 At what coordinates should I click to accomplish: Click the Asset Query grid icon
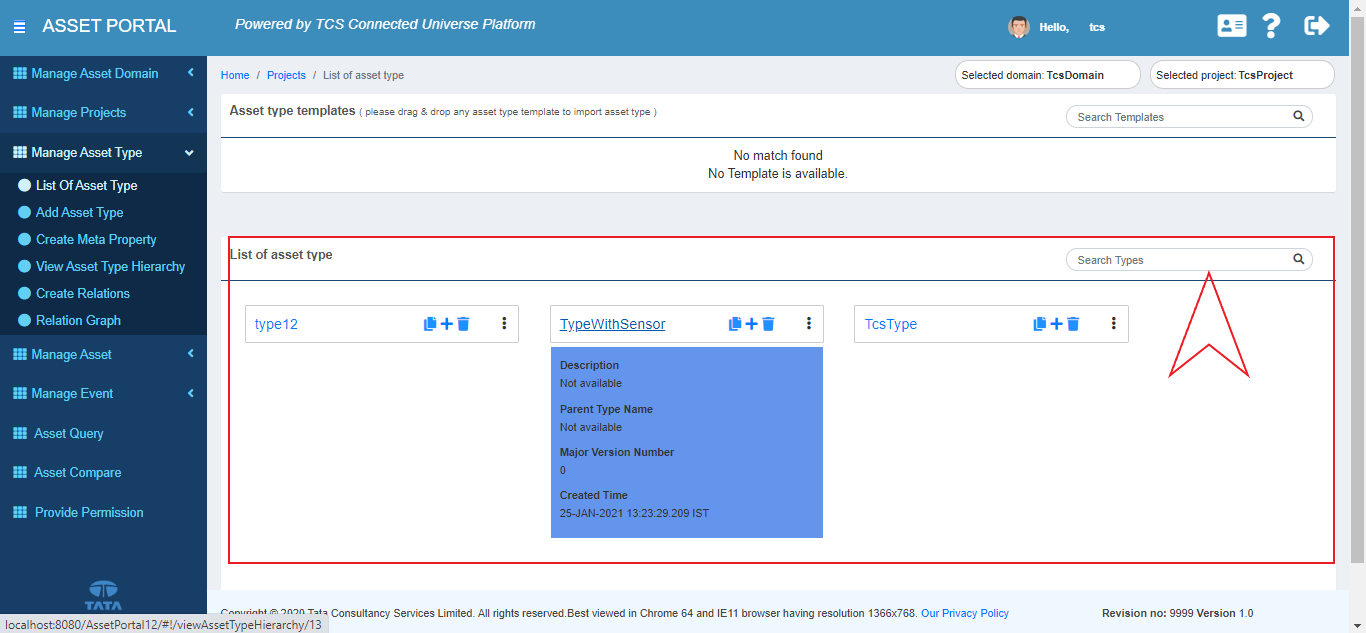[x=19, y=433]
